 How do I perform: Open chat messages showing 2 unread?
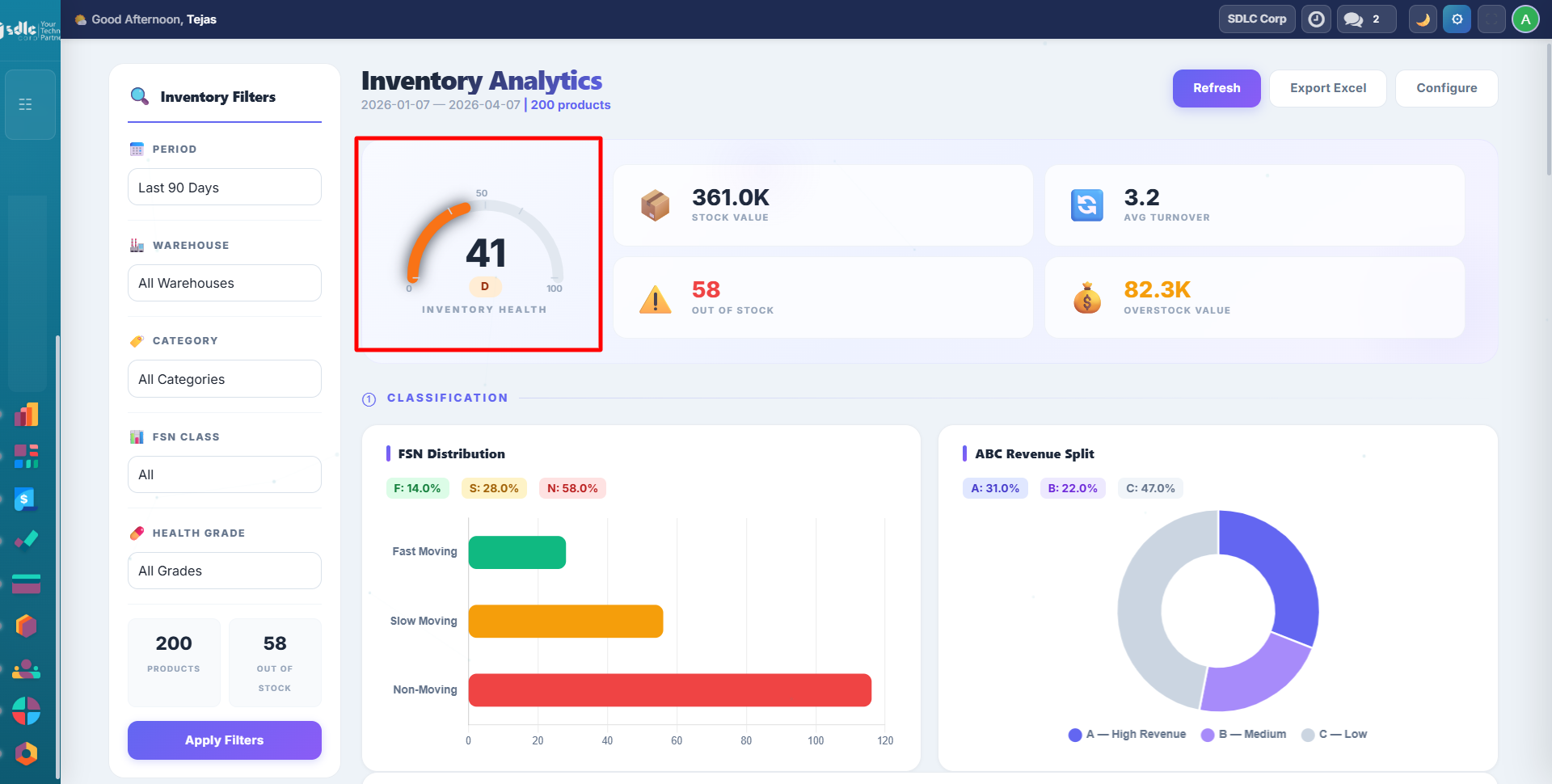[1365, 19]
